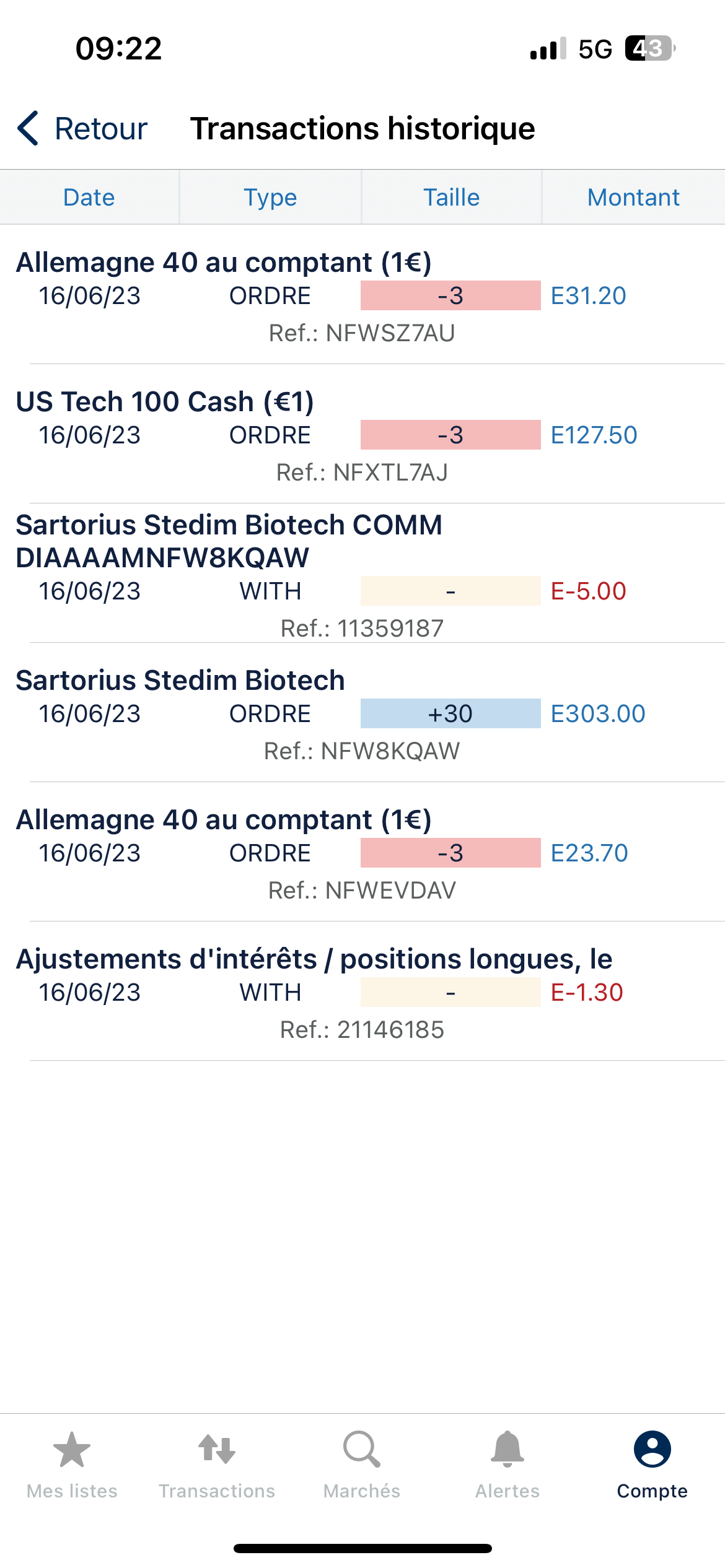Sort transactions by Date column
Image resolution: width=725 pixels, height=1568 pixels.
[x=89, y=198]
